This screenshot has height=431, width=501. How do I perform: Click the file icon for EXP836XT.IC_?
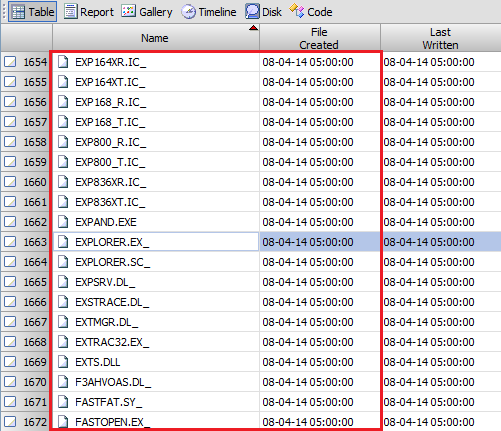pos(63,202)
